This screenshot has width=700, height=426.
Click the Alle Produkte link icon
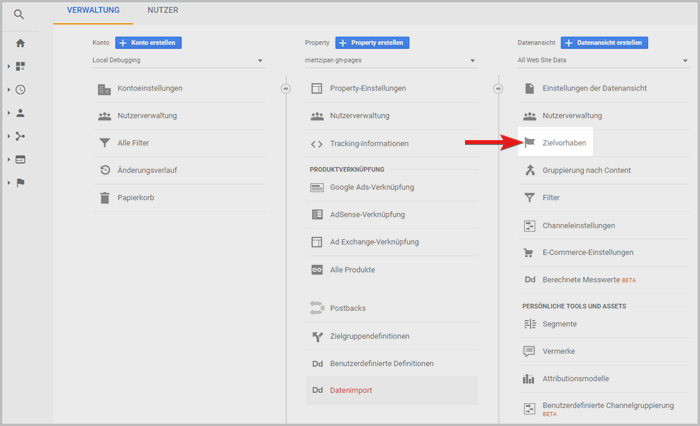317,270
